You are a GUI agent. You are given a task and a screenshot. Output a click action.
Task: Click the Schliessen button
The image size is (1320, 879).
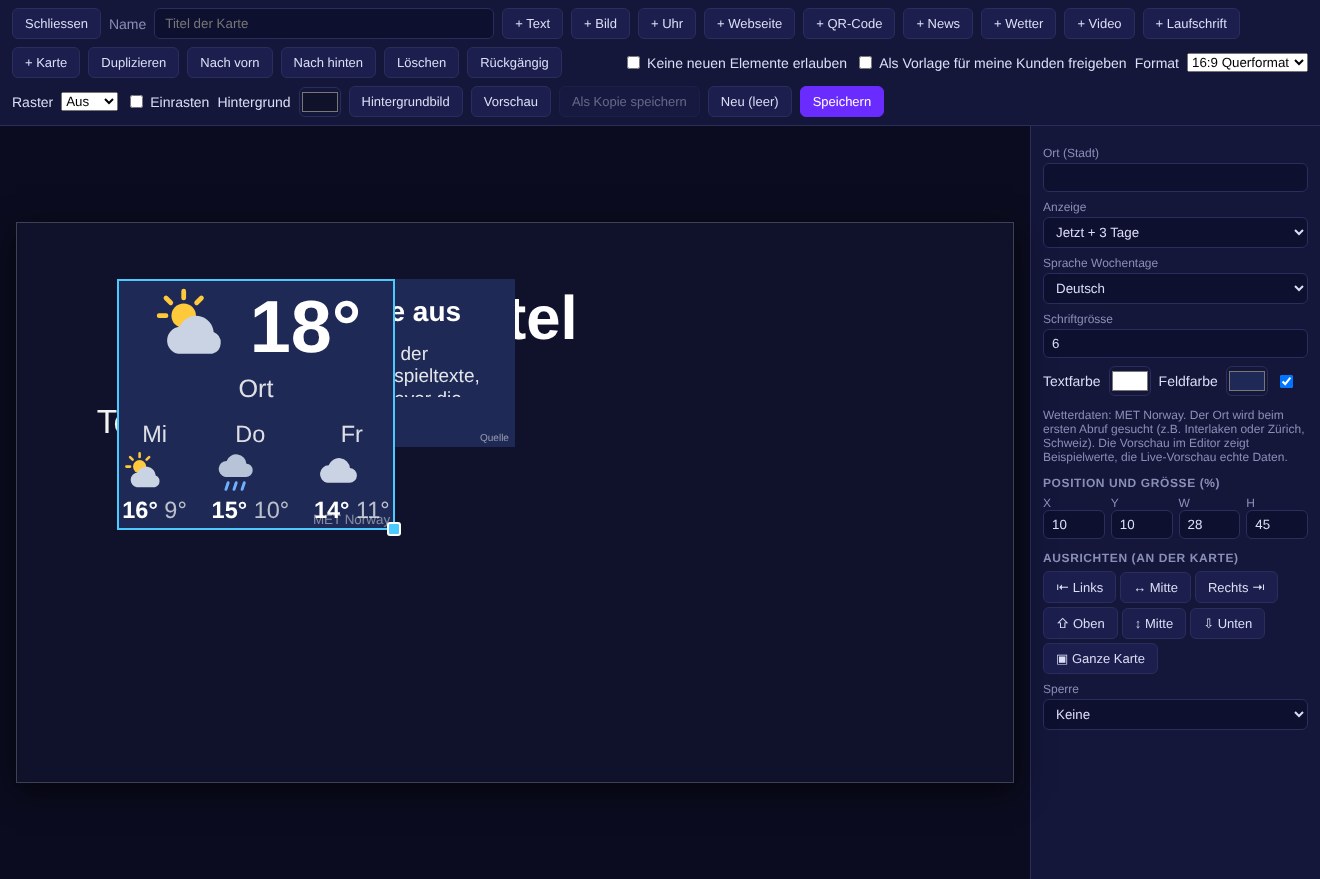[x=56, y=24]
